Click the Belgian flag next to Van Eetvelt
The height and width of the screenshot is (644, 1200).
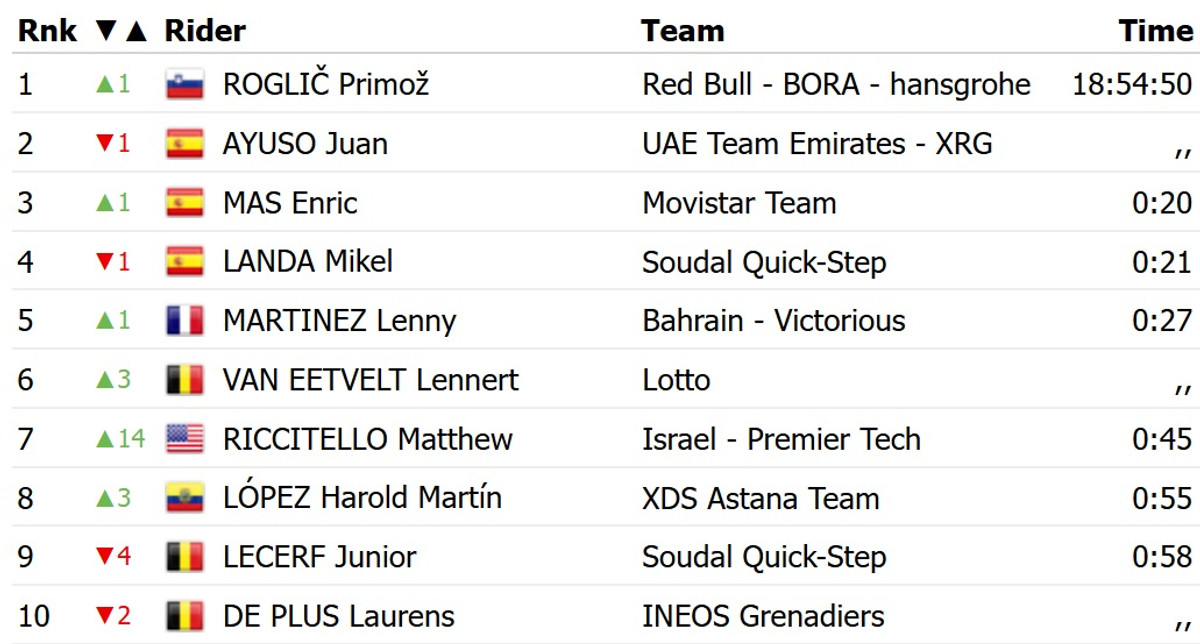pyautogui.click(x=184, y=380)
